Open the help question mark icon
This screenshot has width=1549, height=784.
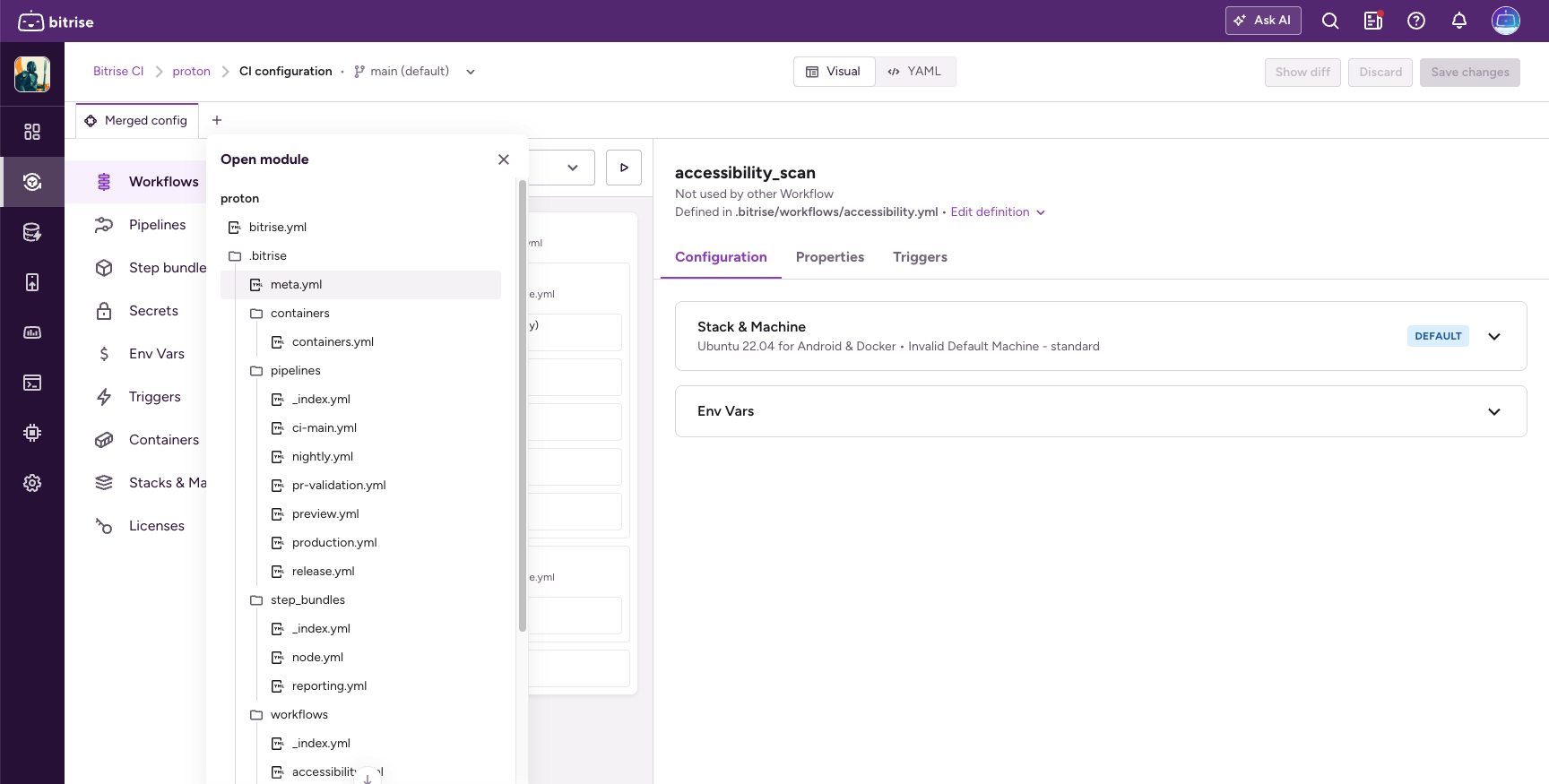[x=1416, y=21]
